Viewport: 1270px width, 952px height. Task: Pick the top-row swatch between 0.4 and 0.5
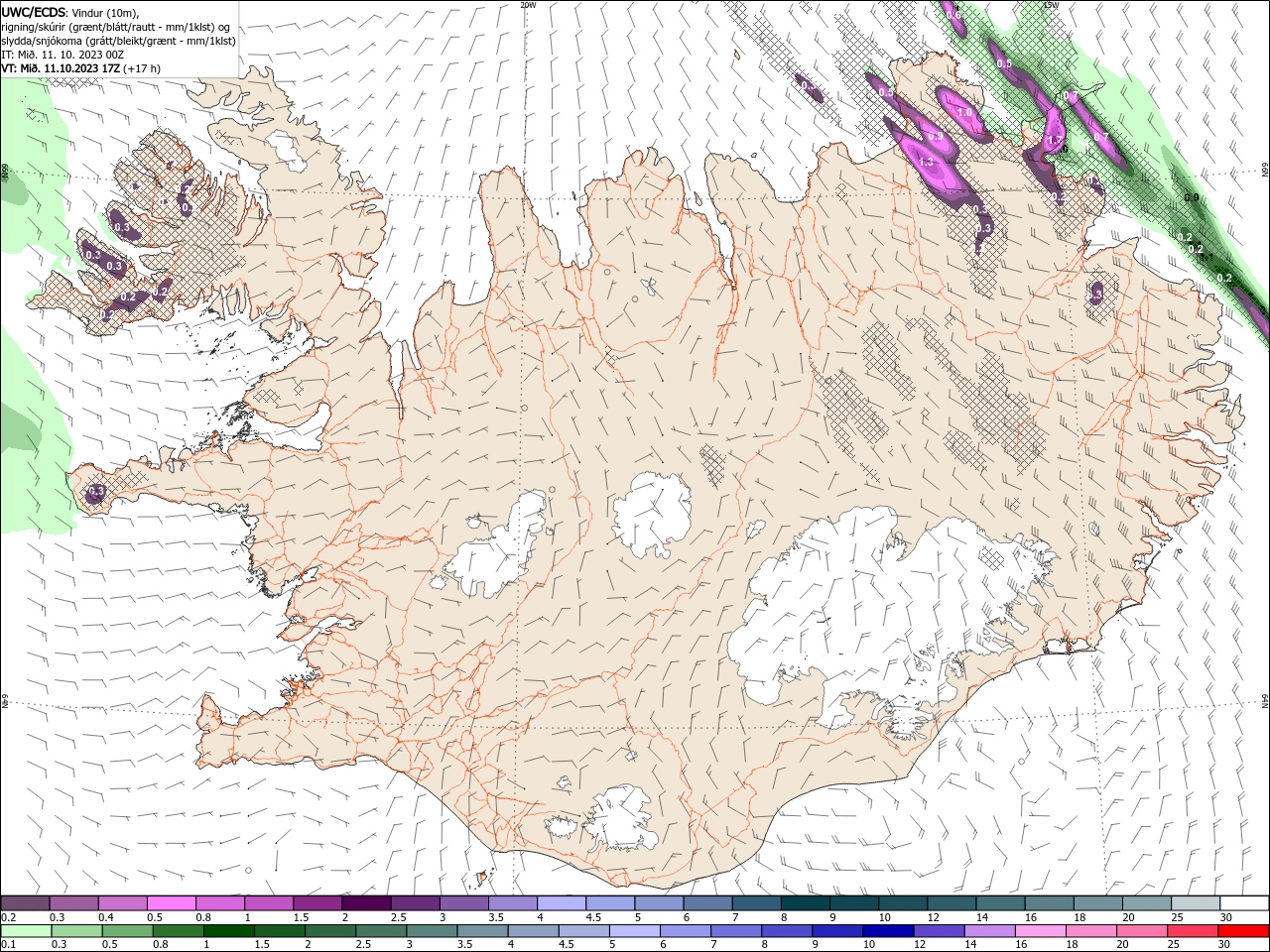click(x=123, y=903)
